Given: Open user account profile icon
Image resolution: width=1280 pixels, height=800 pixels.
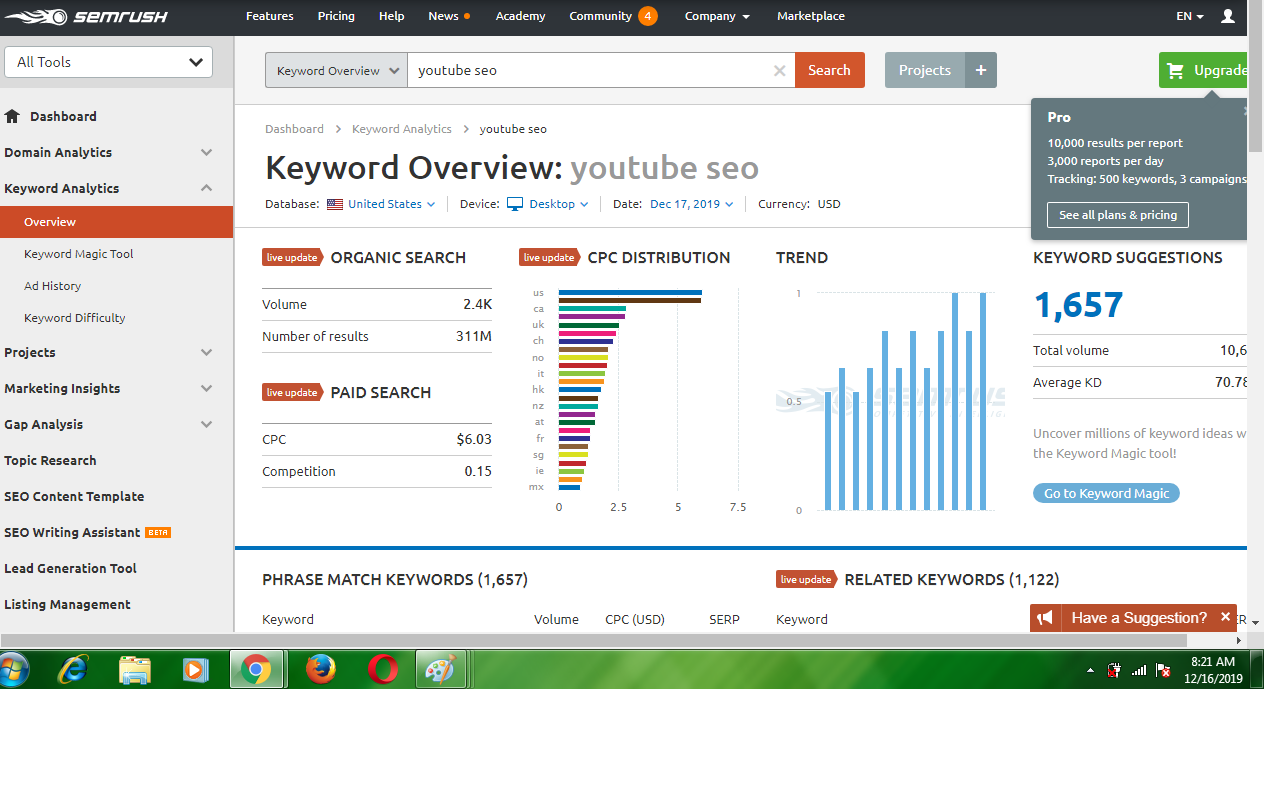Looking at the screenshot, I should [x=1228, y=16].
